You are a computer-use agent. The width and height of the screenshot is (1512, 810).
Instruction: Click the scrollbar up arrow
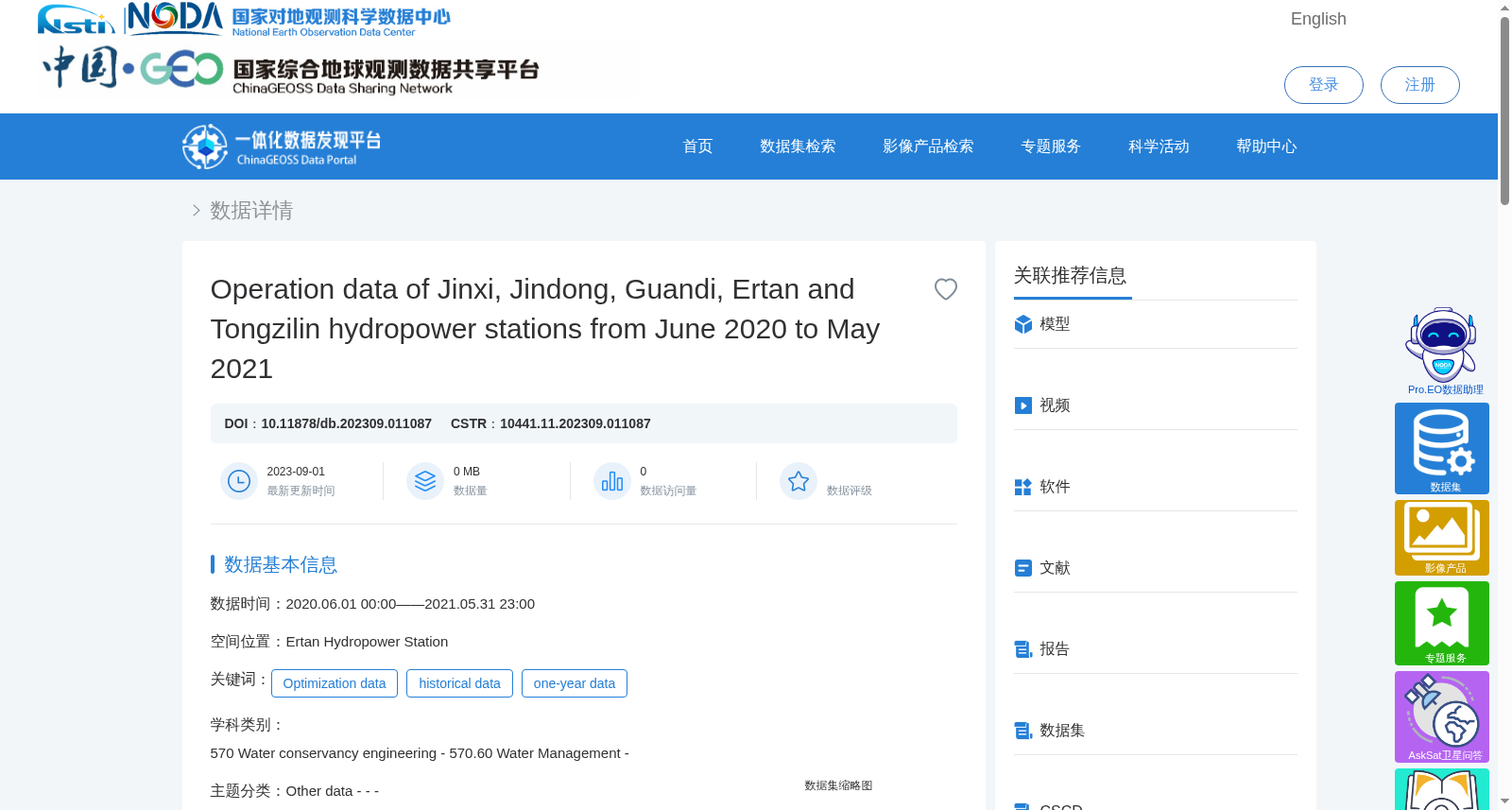pos(1504,8)
